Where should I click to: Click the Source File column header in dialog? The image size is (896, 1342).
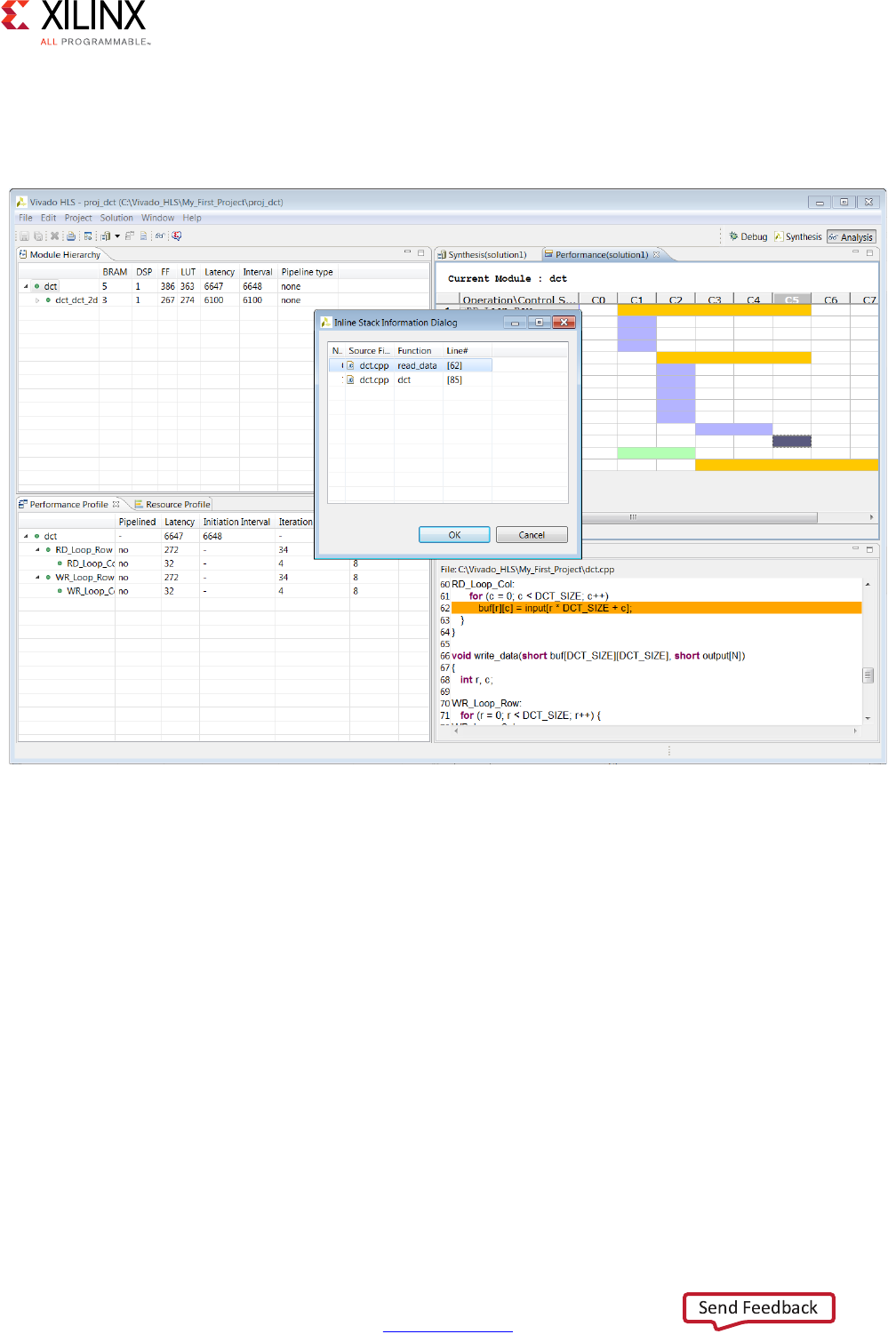(369, 351)
